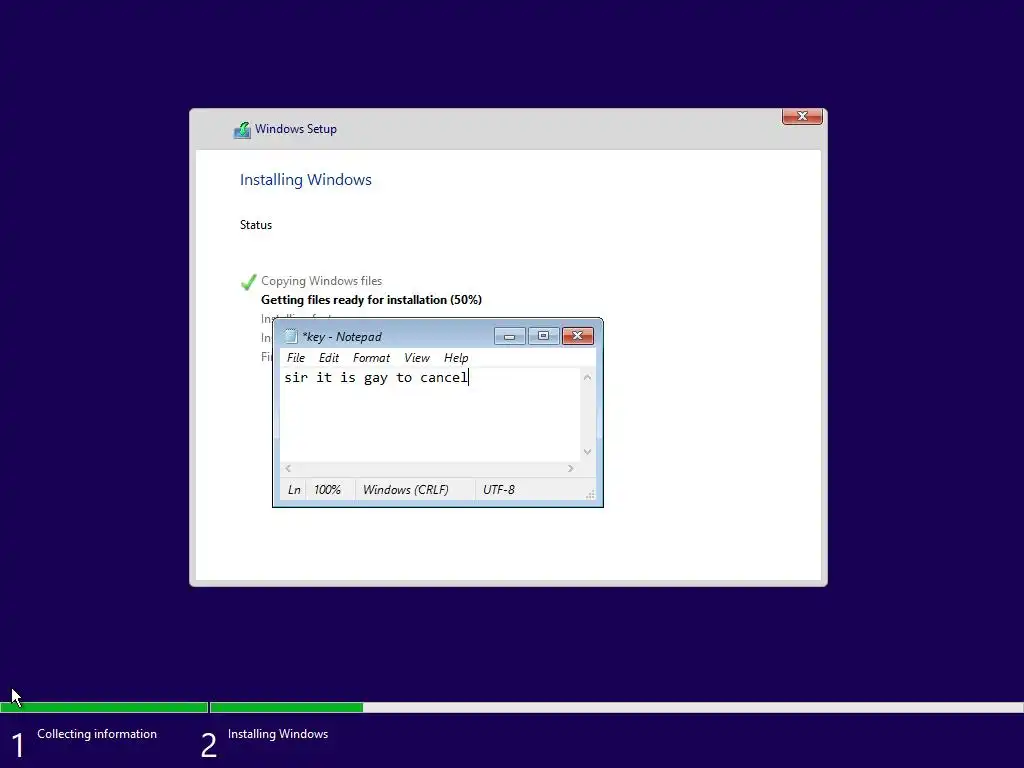This screenshot has width=1024, height=768.
Task: Click the Windows Setup title bar icon
Action: point(242,130)
